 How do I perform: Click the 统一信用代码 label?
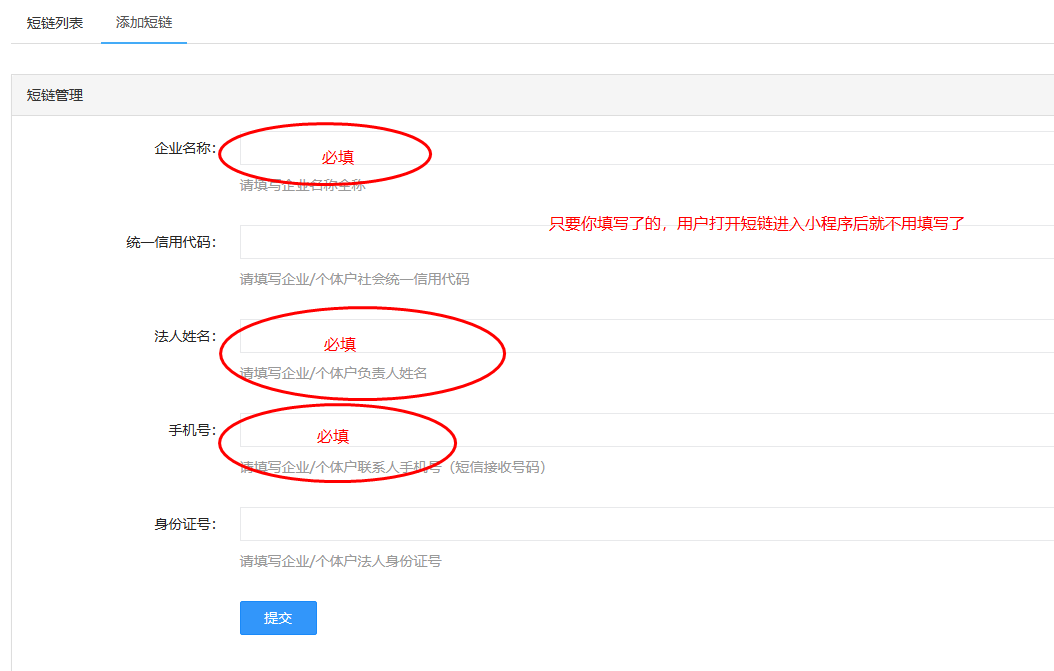(171, 242)
